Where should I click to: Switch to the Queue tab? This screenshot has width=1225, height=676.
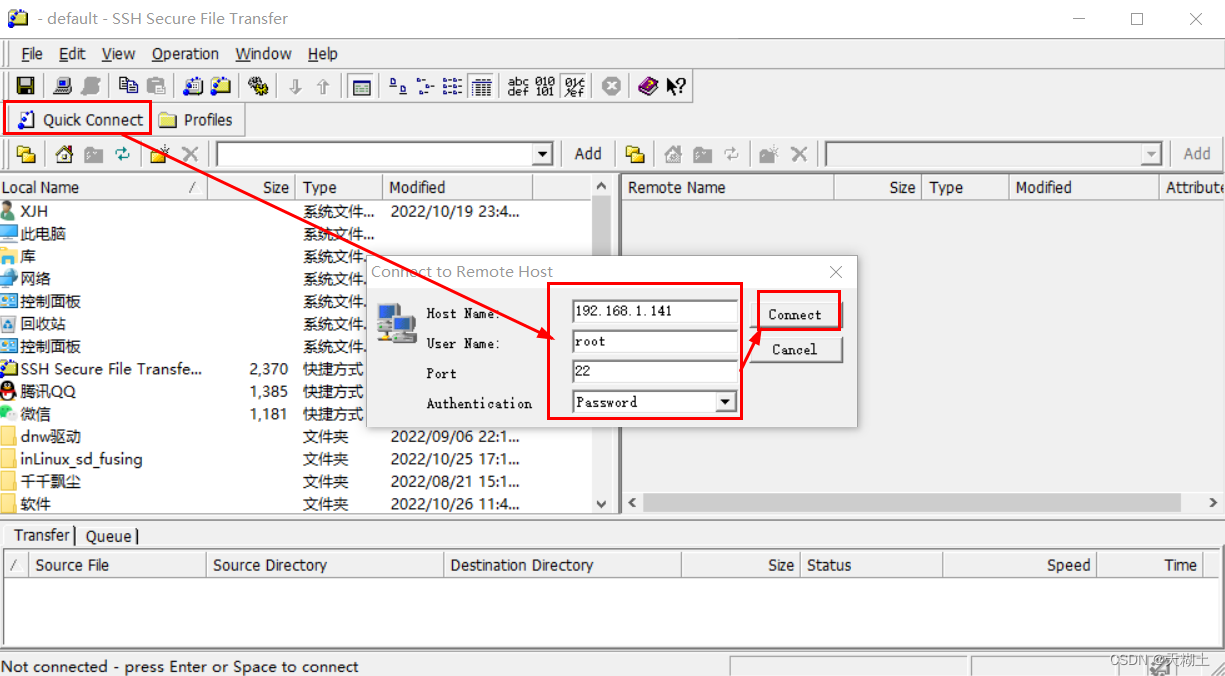[108, 535]
